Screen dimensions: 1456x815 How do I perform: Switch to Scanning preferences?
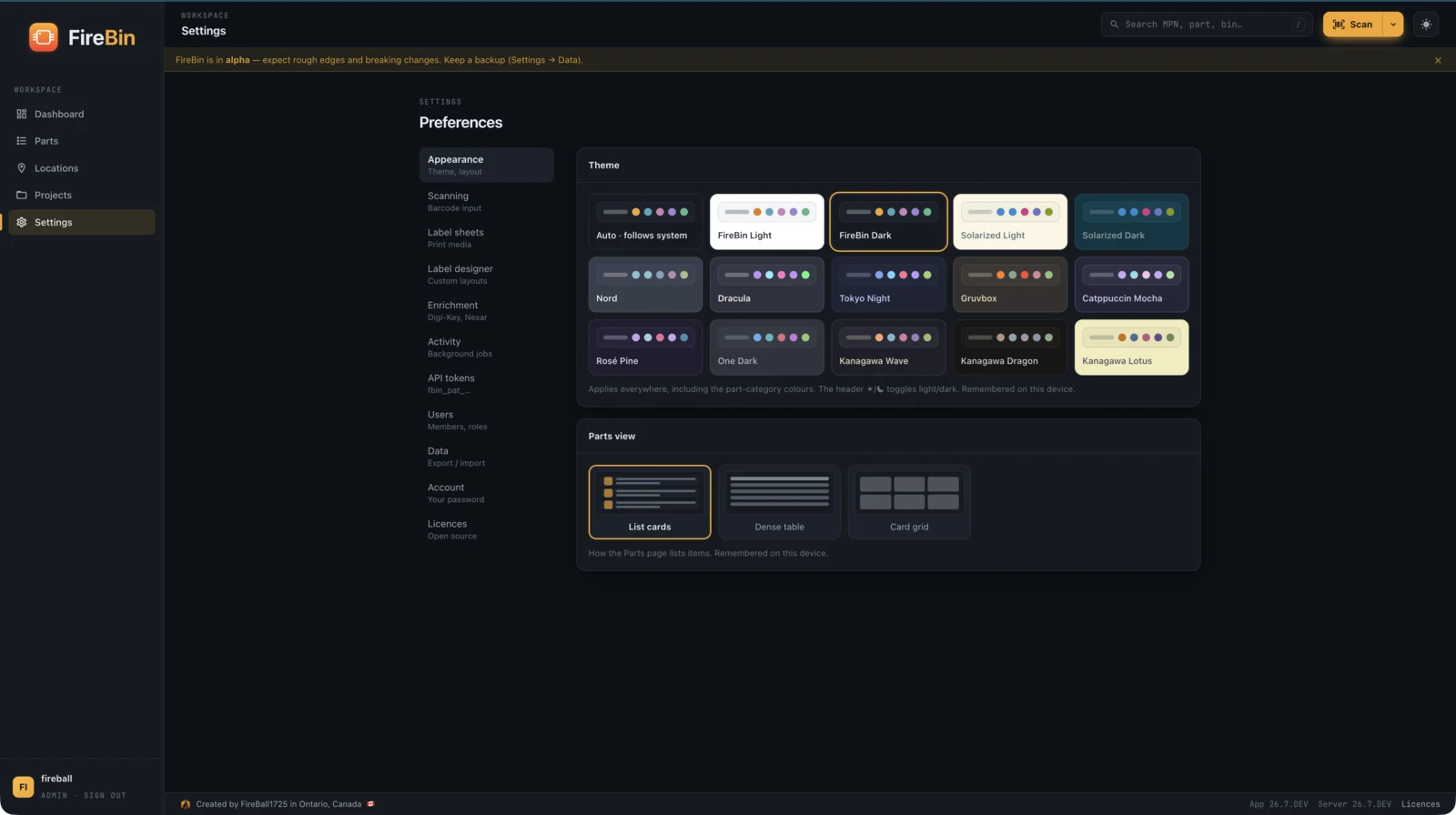click(x=486, y=201)
